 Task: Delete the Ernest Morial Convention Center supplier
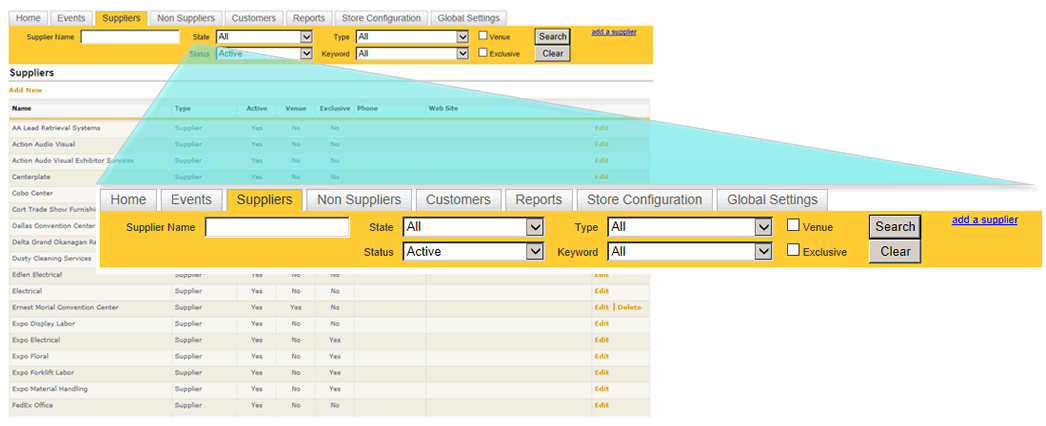629,307
